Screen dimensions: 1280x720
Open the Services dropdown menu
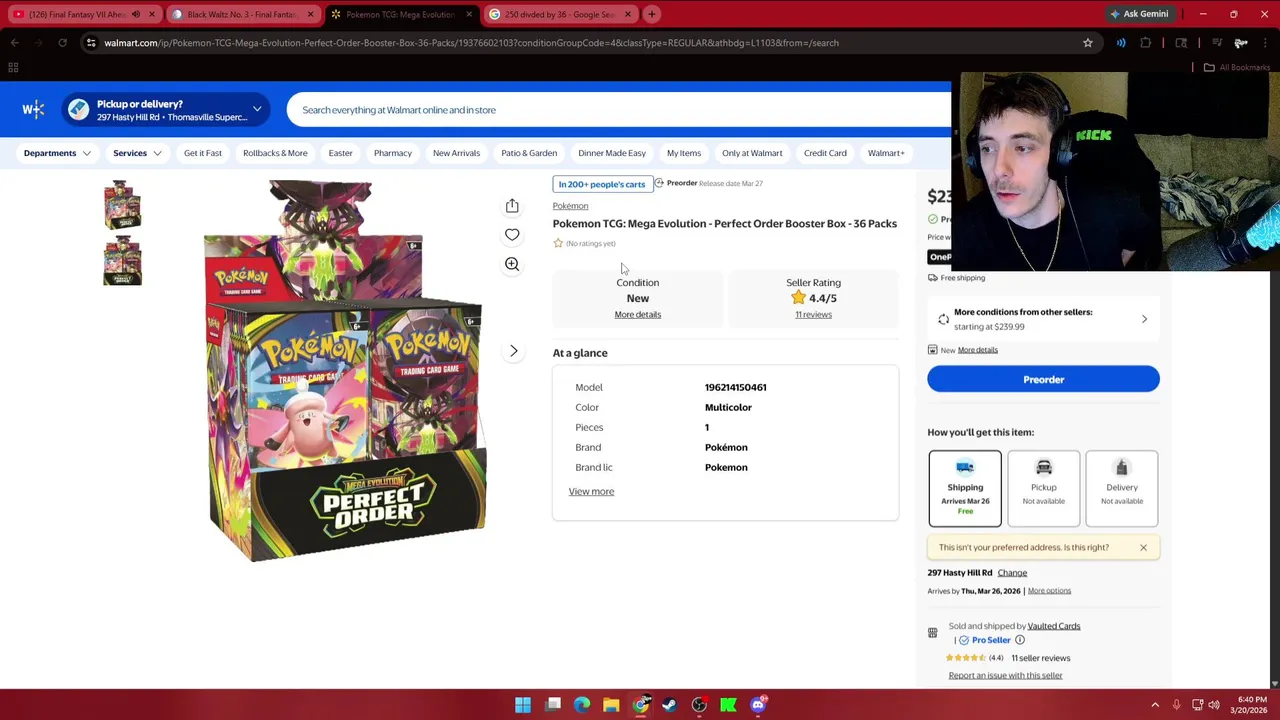coord(137,153)
